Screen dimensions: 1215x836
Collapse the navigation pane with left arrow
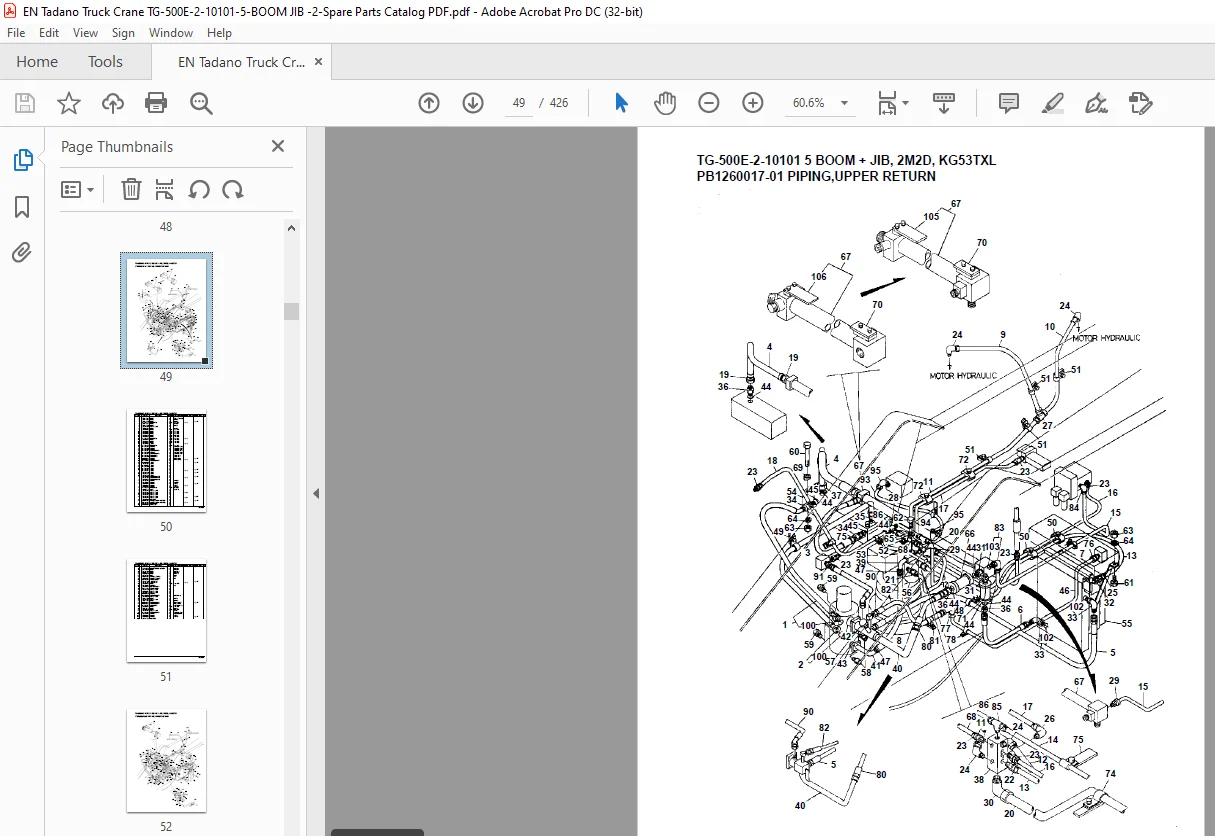[316, 493]
